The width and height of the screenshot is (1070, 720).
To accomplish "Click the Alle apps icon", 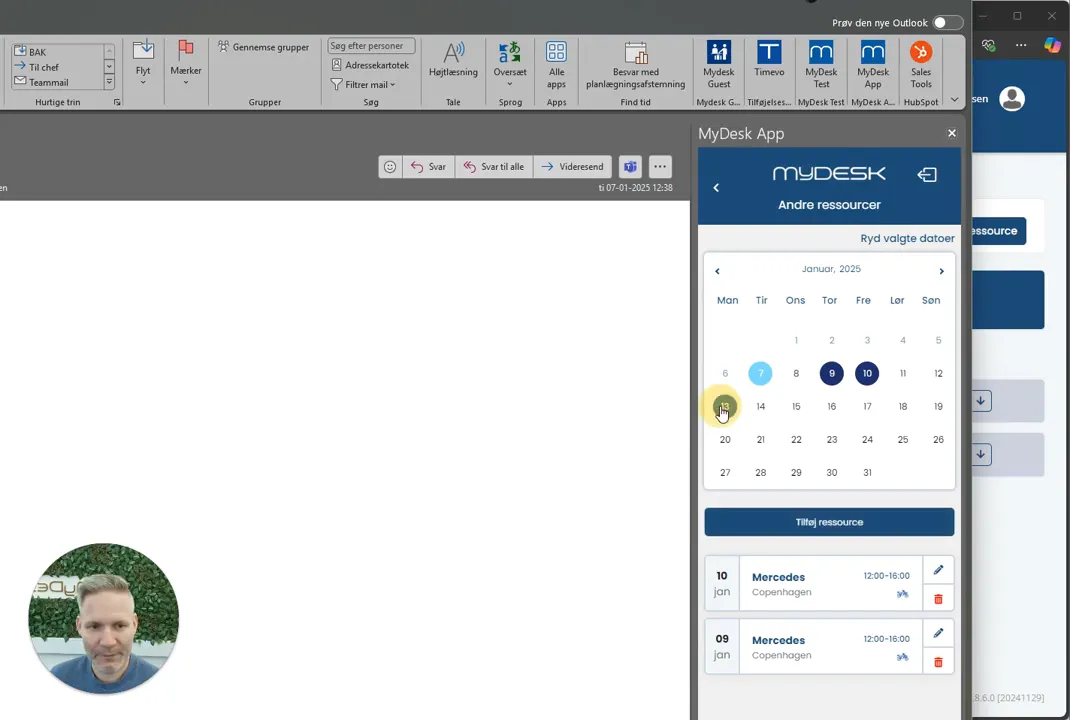I will pos(556,65).
